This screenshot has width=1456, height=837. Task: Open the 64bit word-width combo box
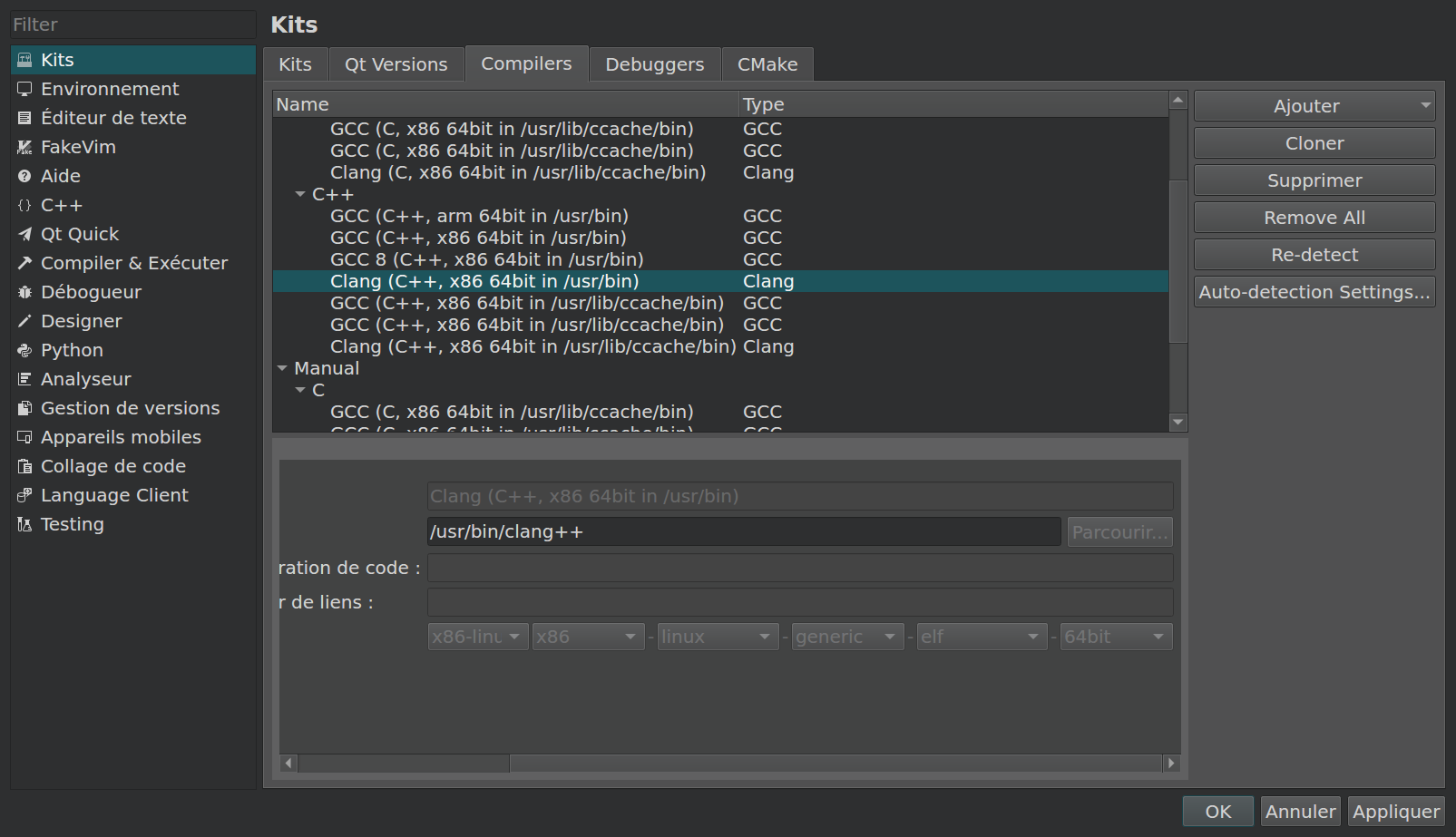pos(1116,637)
